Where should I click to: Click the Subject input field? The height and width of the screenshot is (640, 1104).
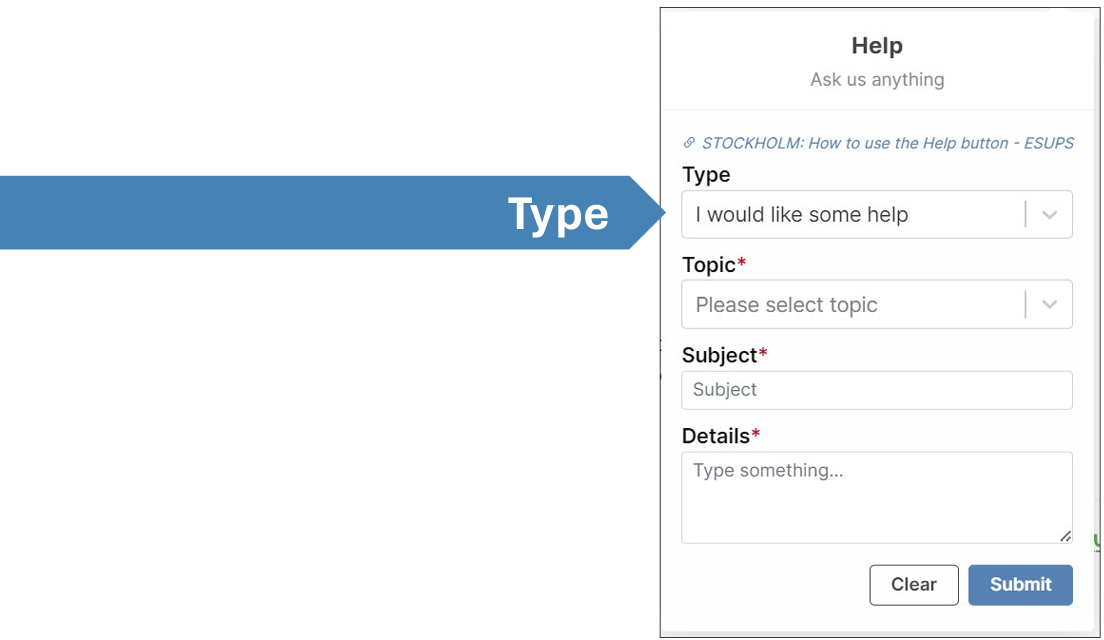pyautogui.click(x=877, y=390)
